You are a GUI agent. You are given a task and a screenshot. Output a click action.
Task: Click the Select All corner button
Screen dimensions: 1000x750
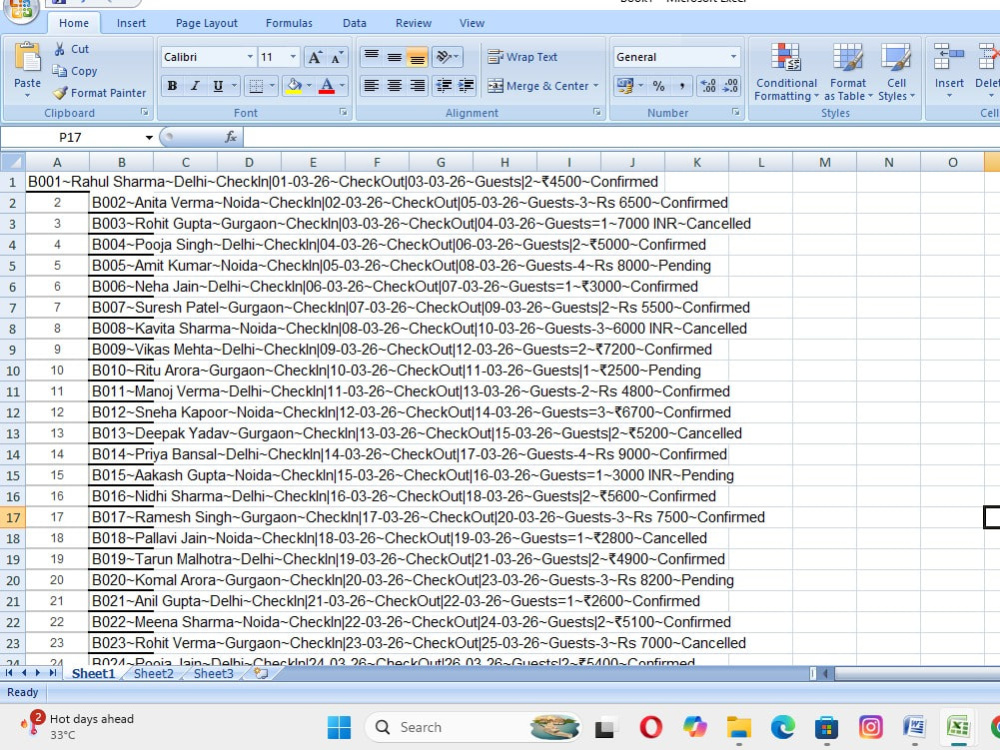[x=13, y=162]
